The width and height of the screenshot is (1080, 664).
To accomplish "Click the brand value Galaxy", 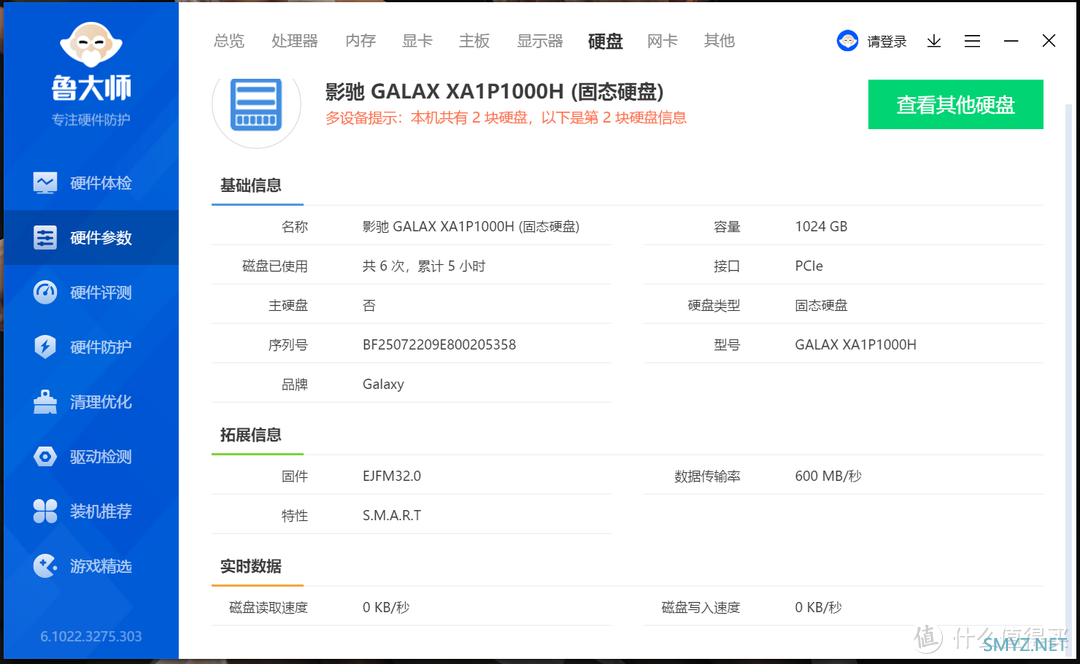I will point(383,384).
